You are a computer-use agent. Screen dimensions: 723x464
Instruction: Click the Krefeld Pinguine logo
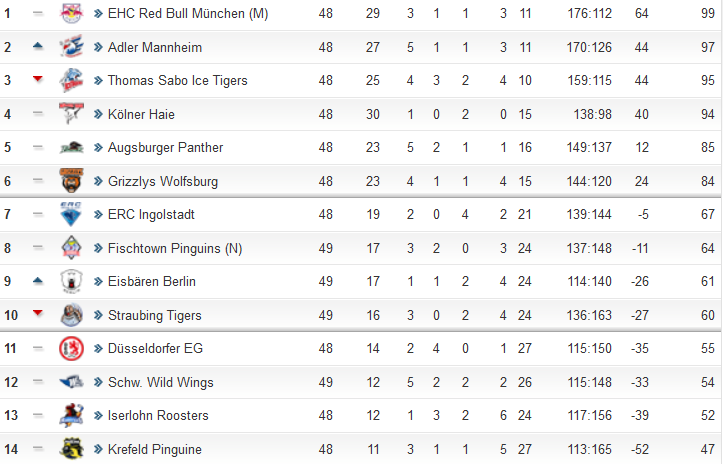71,449
